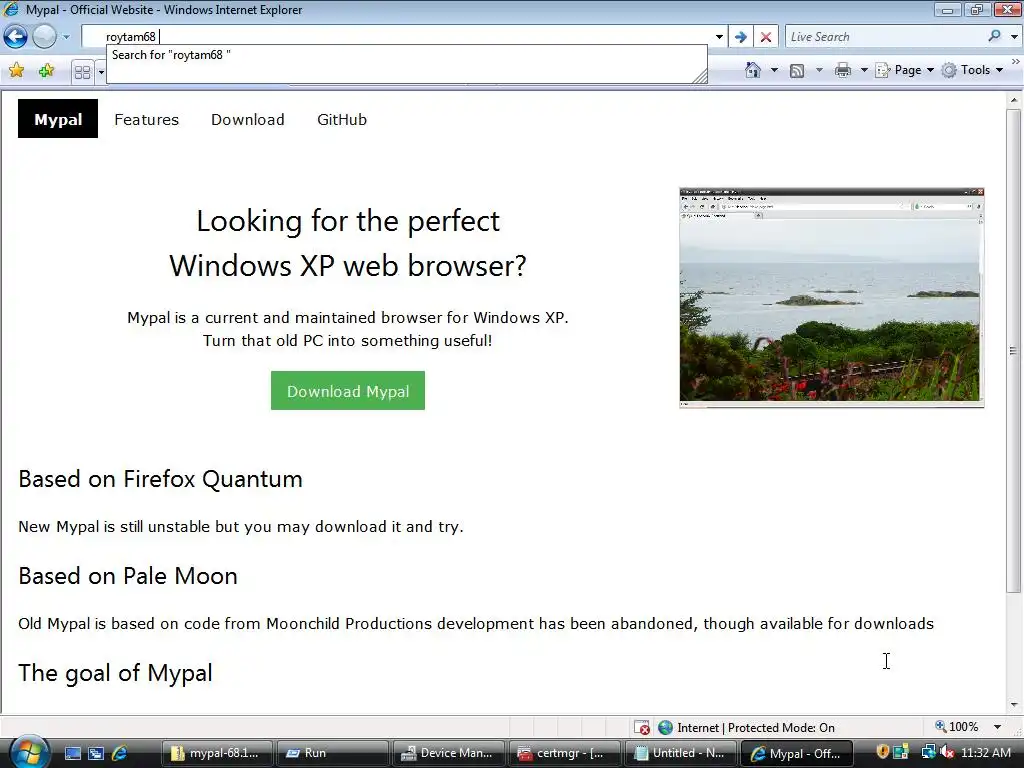Click the green Download Mypal button

coord(348,391)
